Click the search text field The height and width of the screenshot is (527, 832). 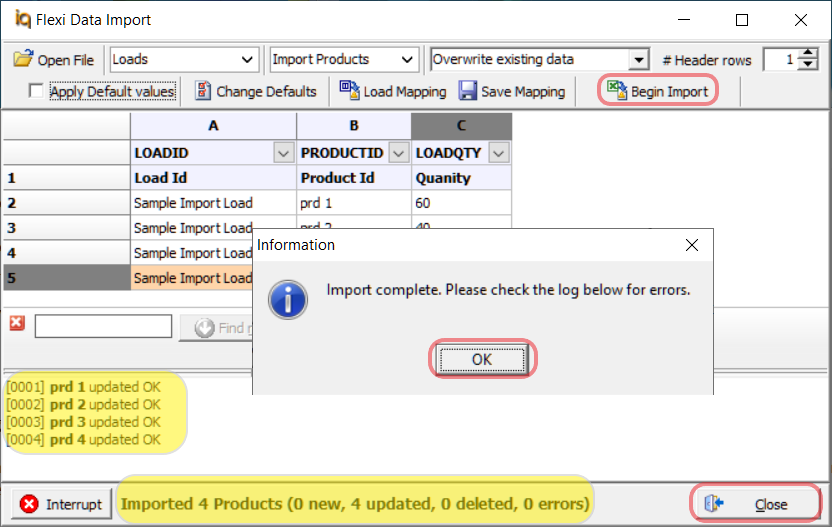pyautogui.click(x=103, y=326)
